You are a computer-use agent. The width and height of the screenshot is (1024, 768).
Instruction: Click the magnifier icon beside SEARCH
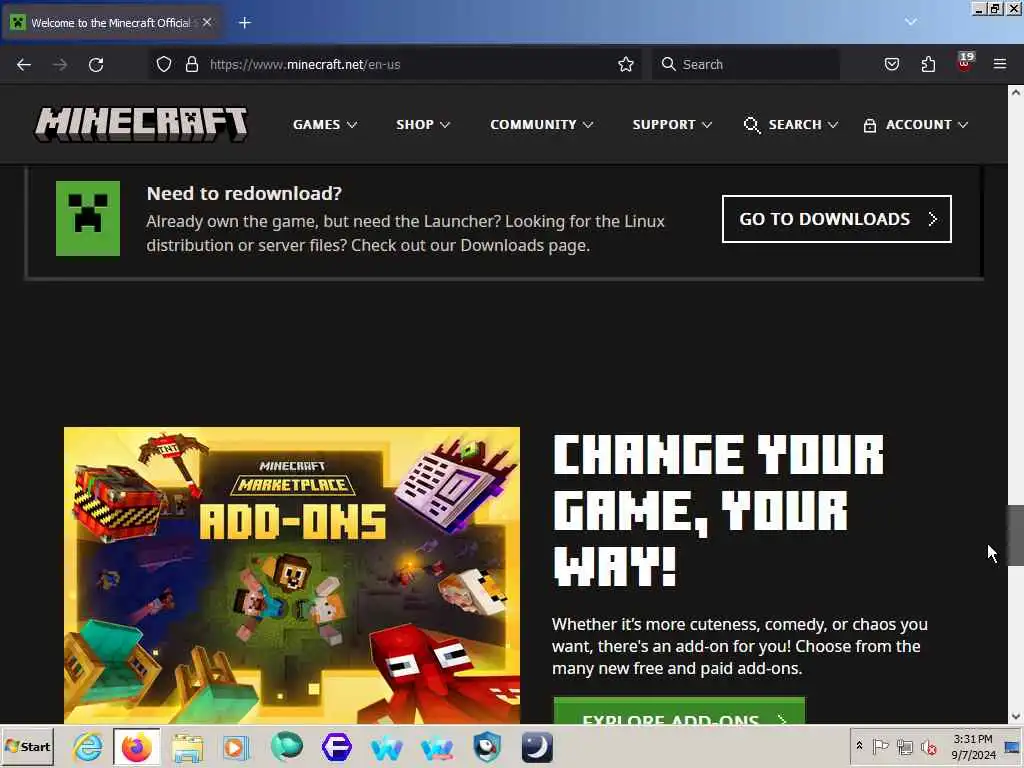[752, 125]
